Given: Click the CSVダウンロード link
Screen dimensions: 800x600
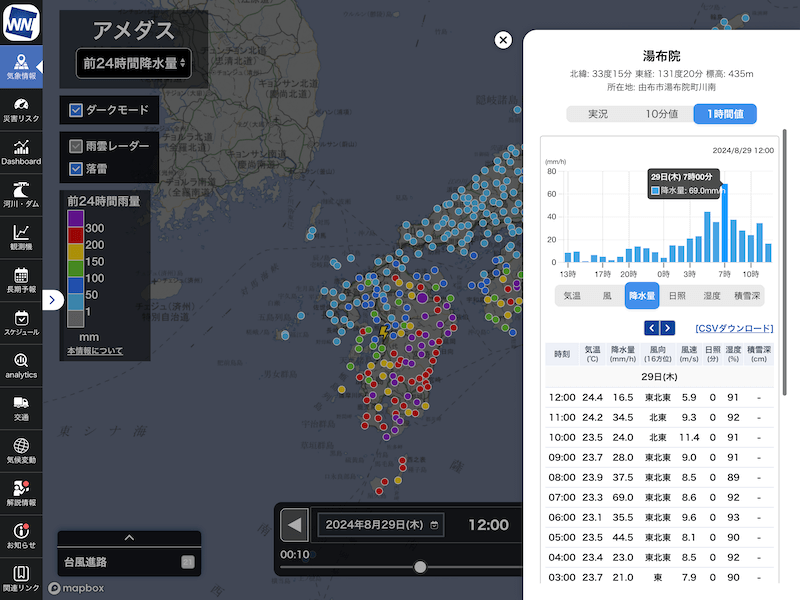Looking at the screenshot, I should [x=734, y=328].
